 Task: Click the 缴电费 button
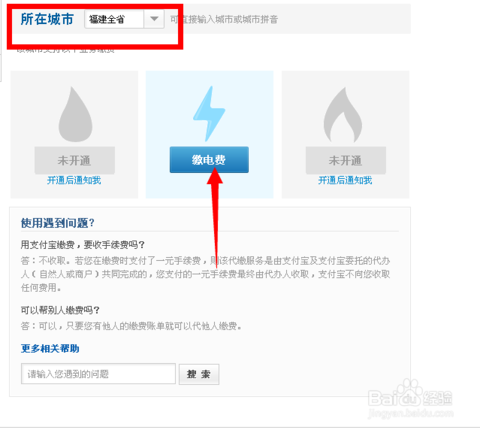209,160
